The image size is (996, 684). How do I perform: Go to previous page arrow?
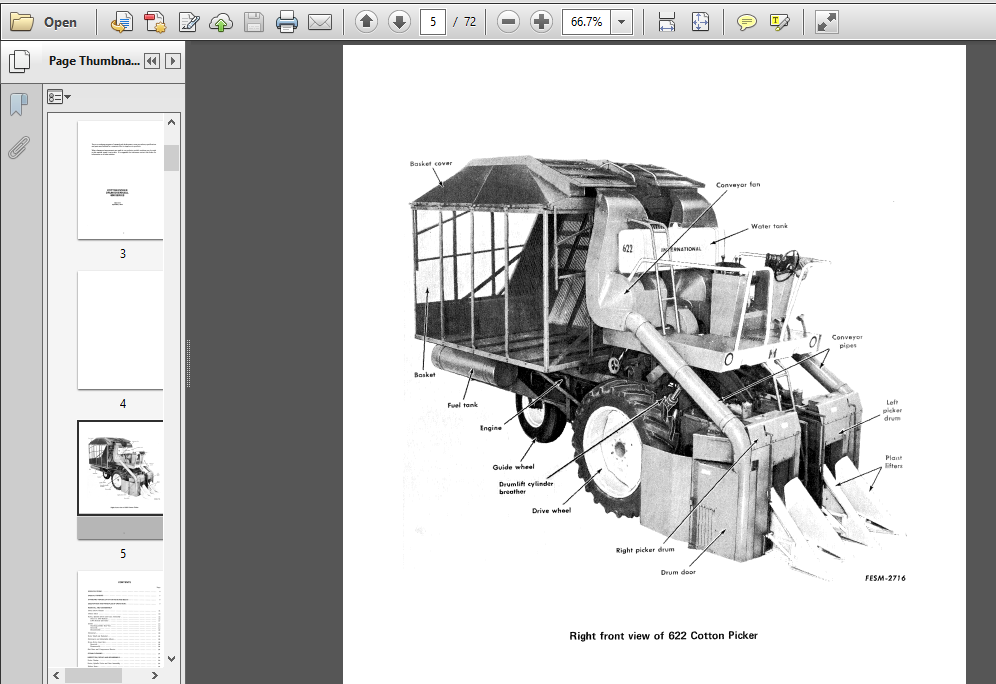coord(367,22)
